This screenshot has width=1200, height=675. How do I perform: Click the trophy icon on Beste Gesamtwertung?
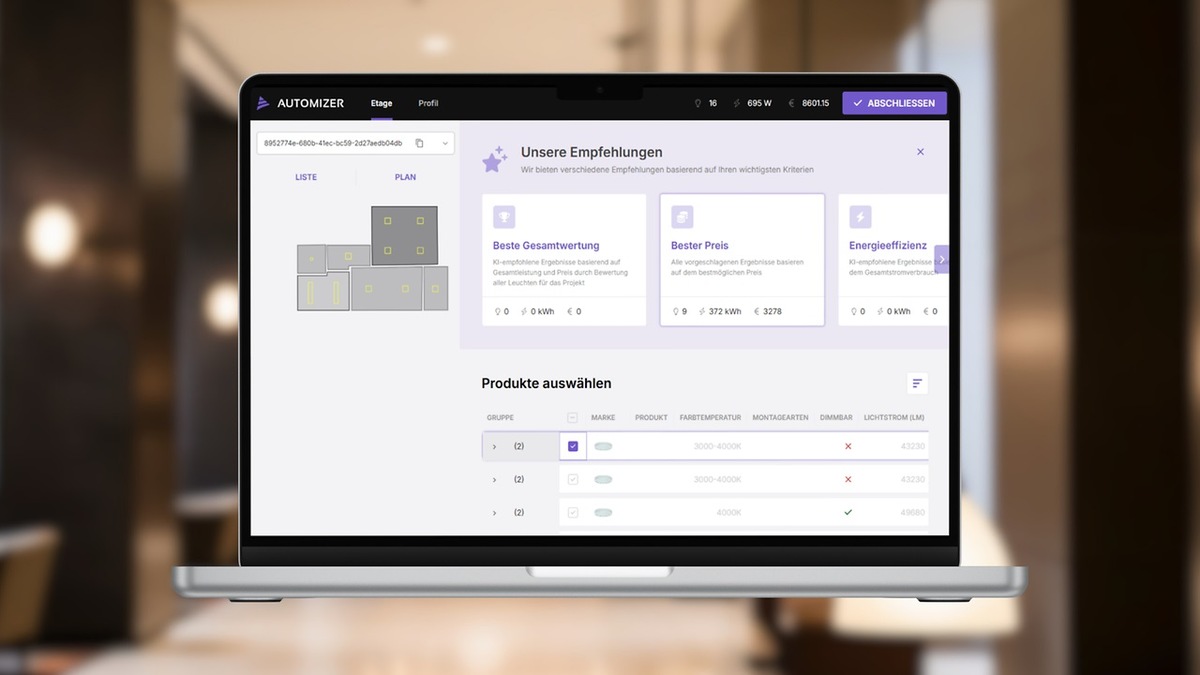pyautogui.click(x=504, y=217)
